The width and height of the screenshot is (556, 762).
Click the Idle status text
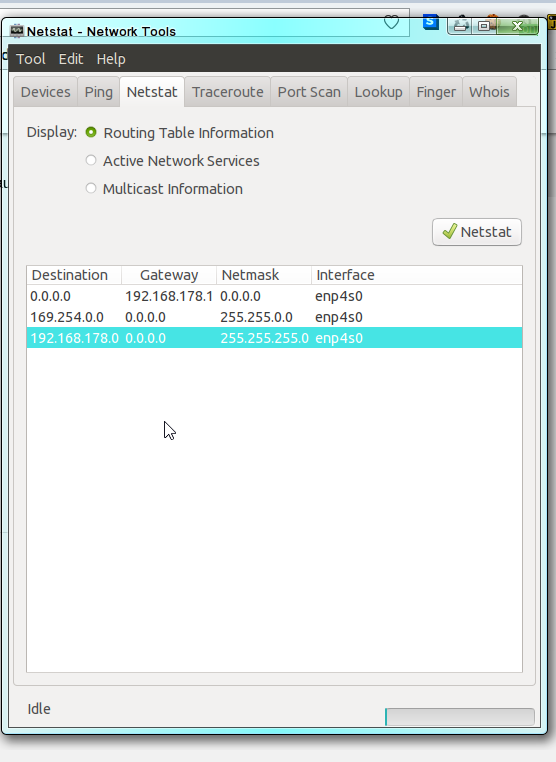coord(39,709)
